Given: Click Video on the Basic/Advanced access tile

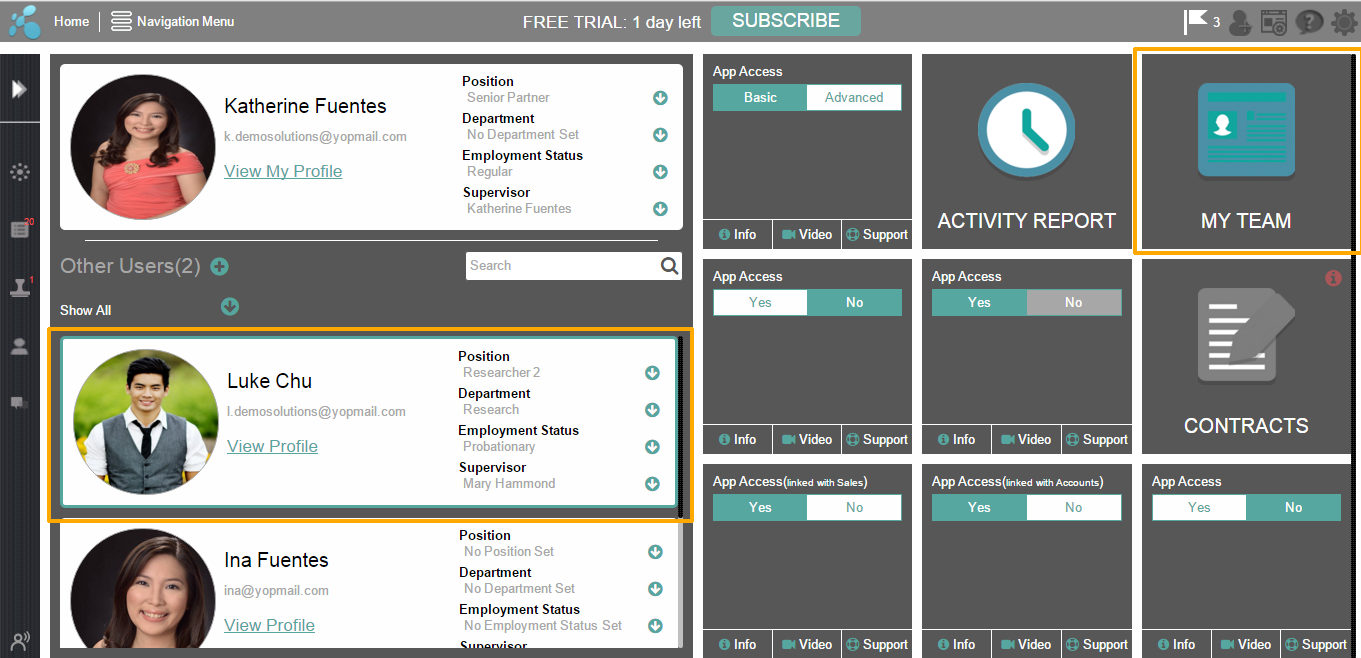Looking at the screenshot, I should 807,234.
